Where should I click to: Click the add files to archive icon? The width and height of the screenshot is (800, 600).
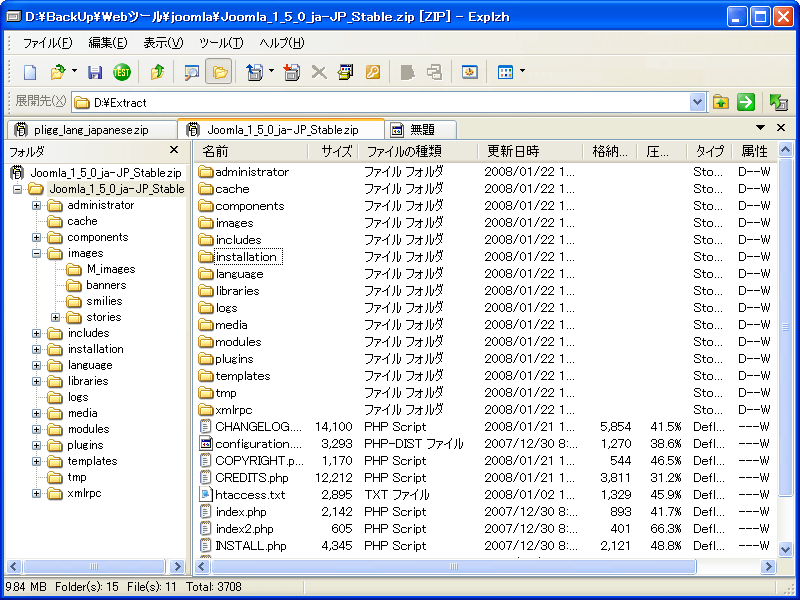(x=292, y=72)
